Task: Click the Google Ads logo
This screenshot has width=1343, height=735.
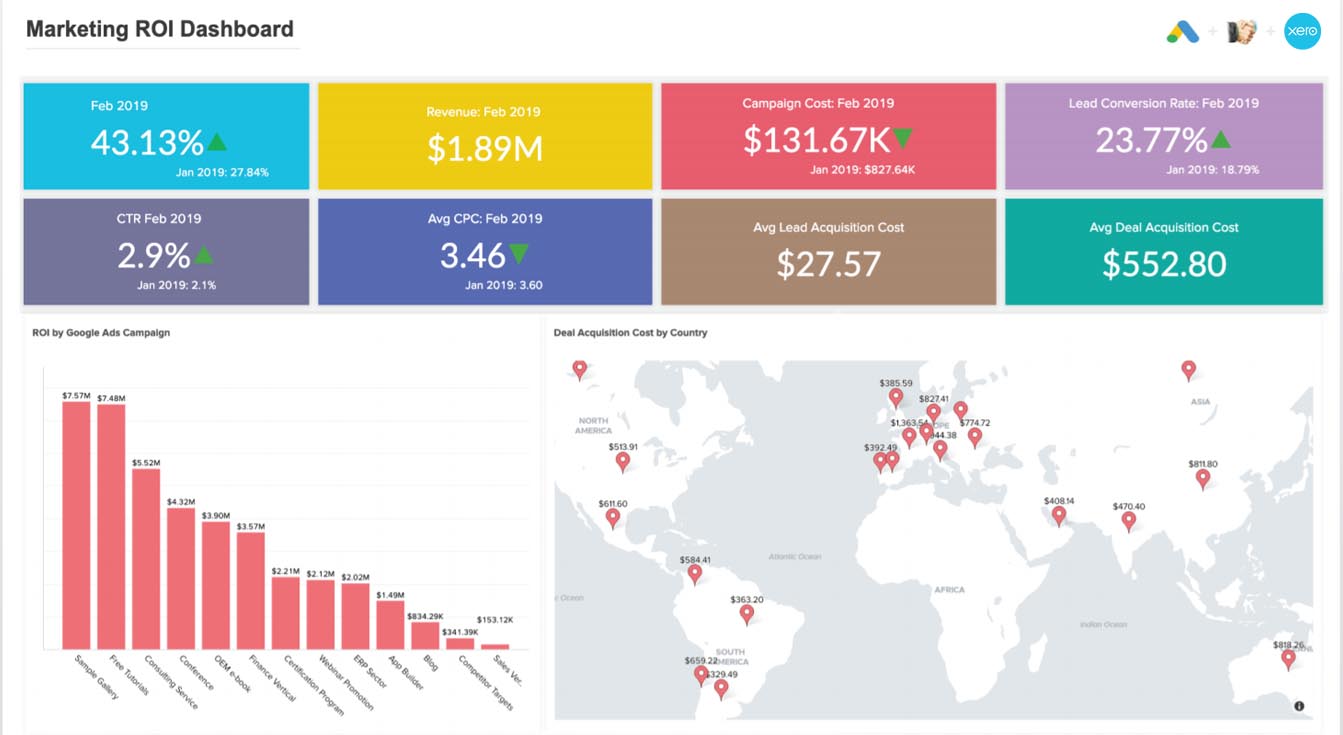Action: [1183, 32]
